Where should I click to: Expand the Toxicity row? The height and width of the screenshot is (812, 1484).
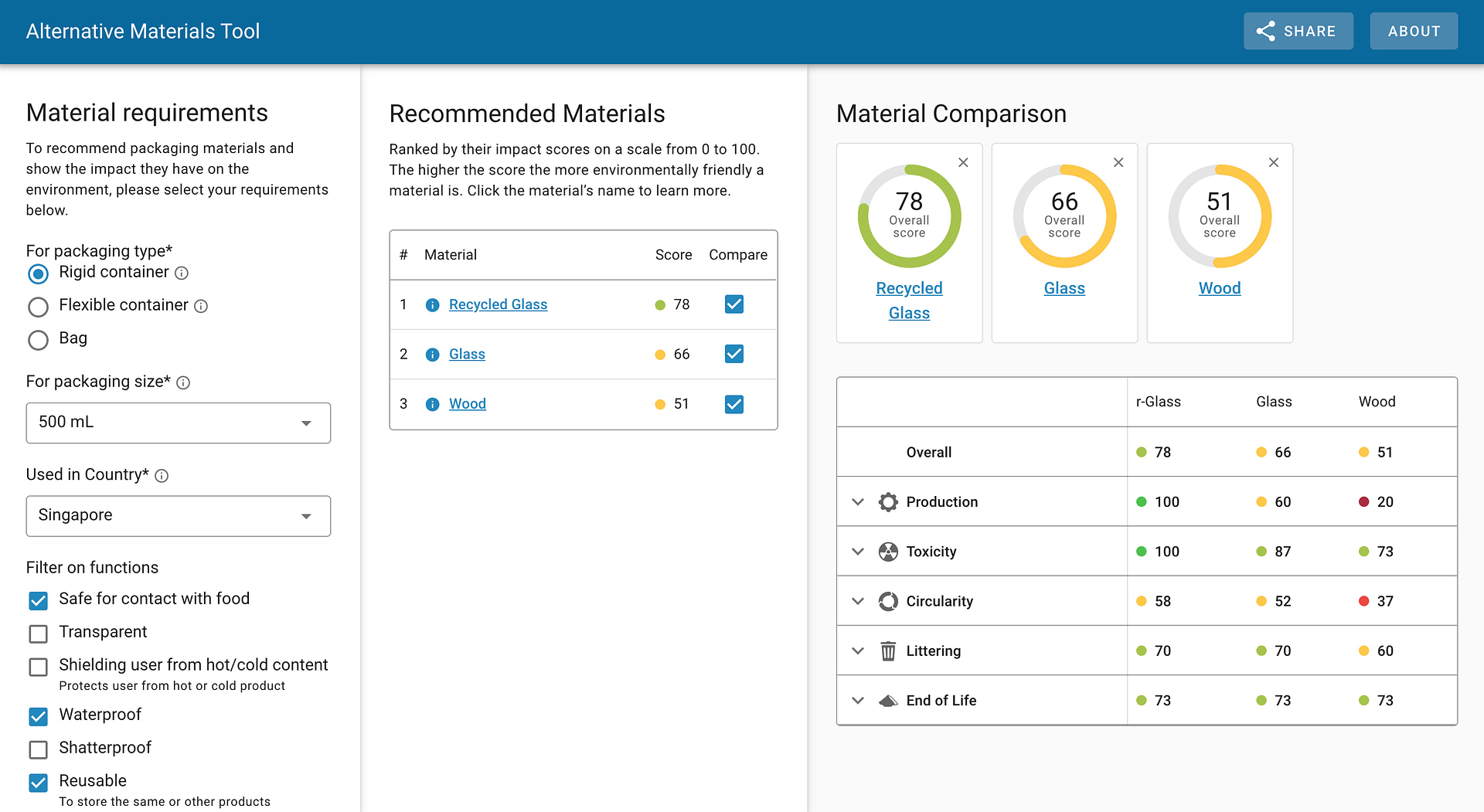[857, 552]
